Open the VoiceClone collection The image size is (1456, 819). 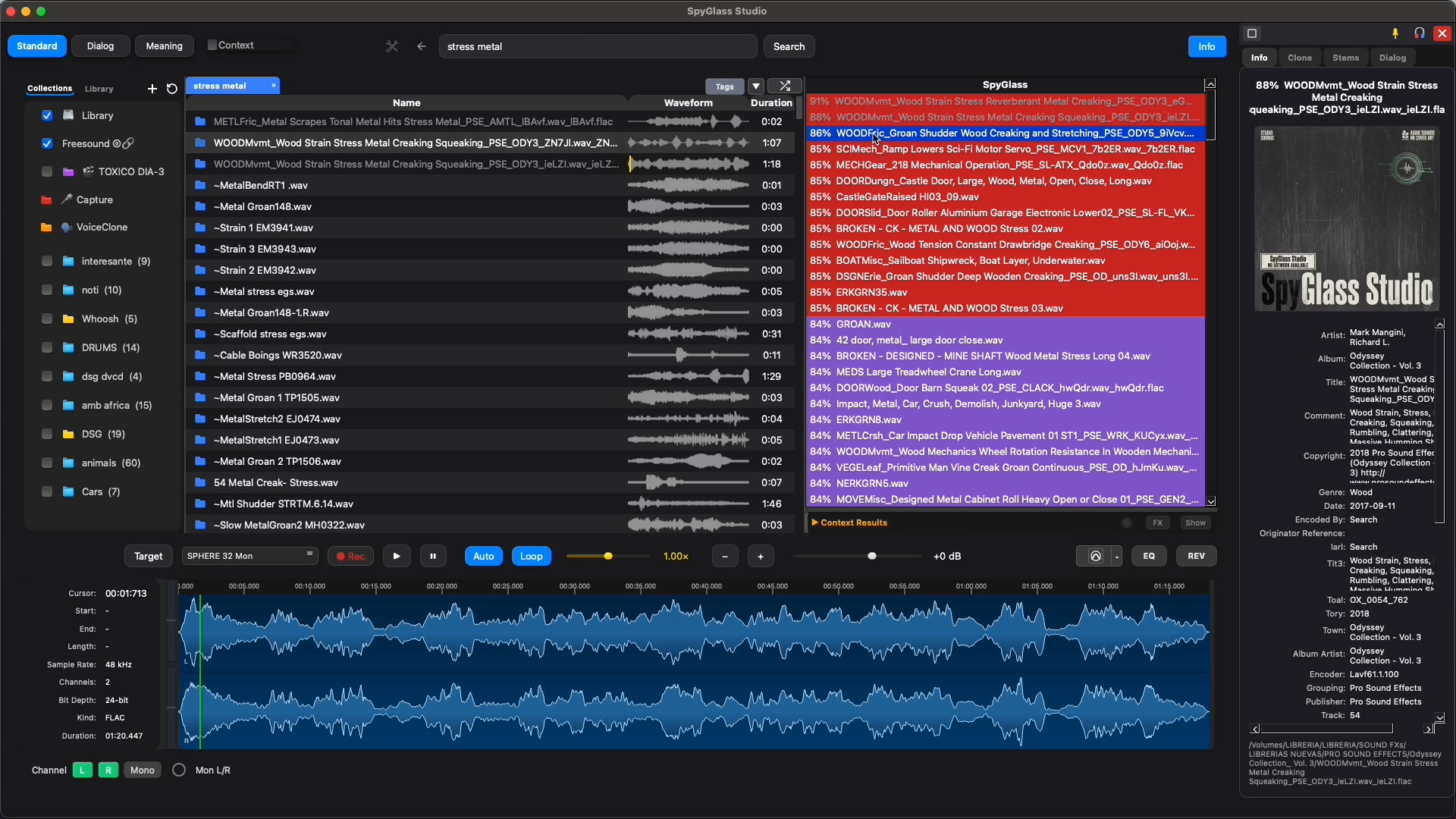(x=95, y=227)
